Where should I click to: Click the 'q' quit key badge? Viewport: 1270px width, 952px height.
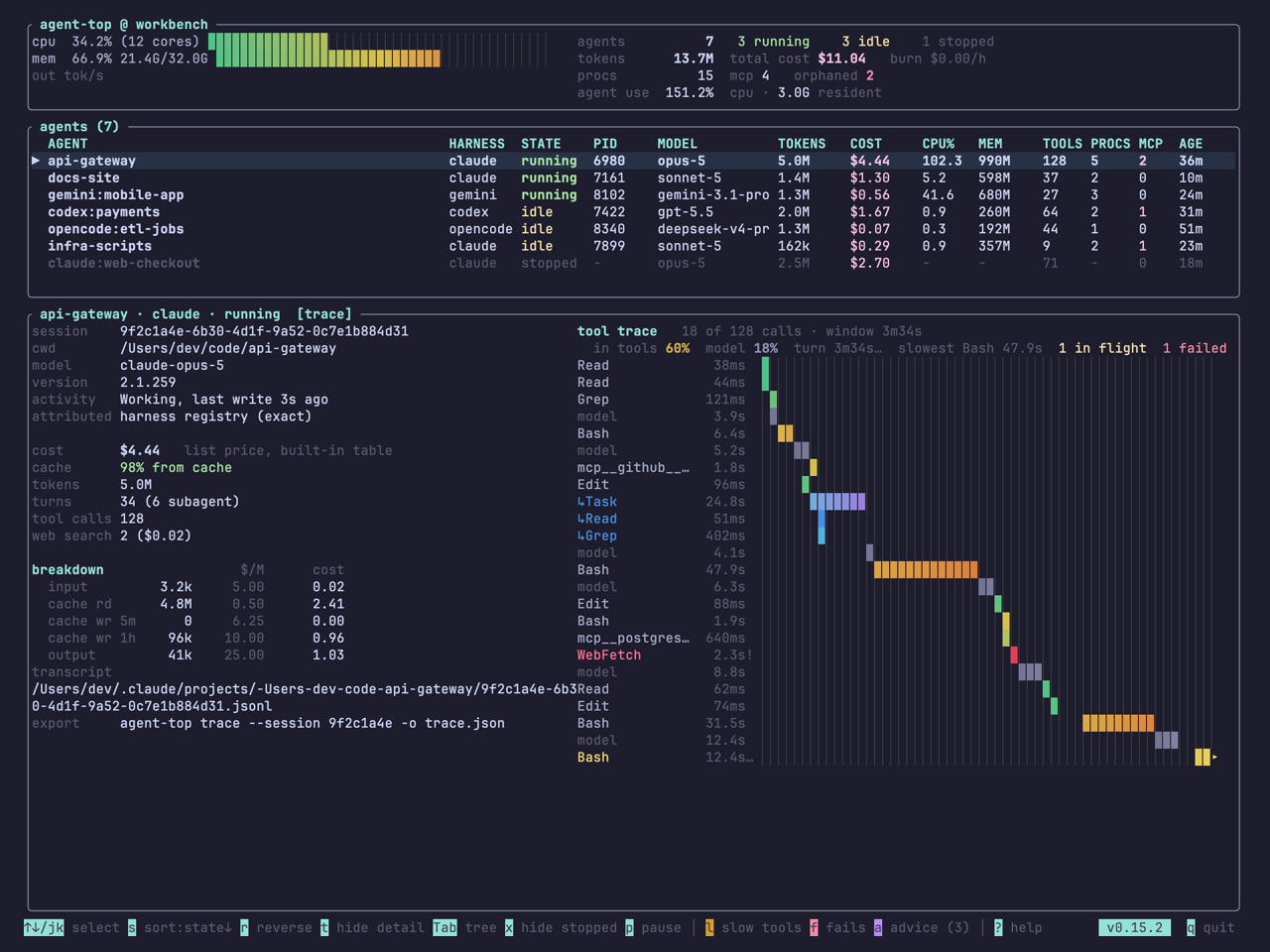[1191, 928]
